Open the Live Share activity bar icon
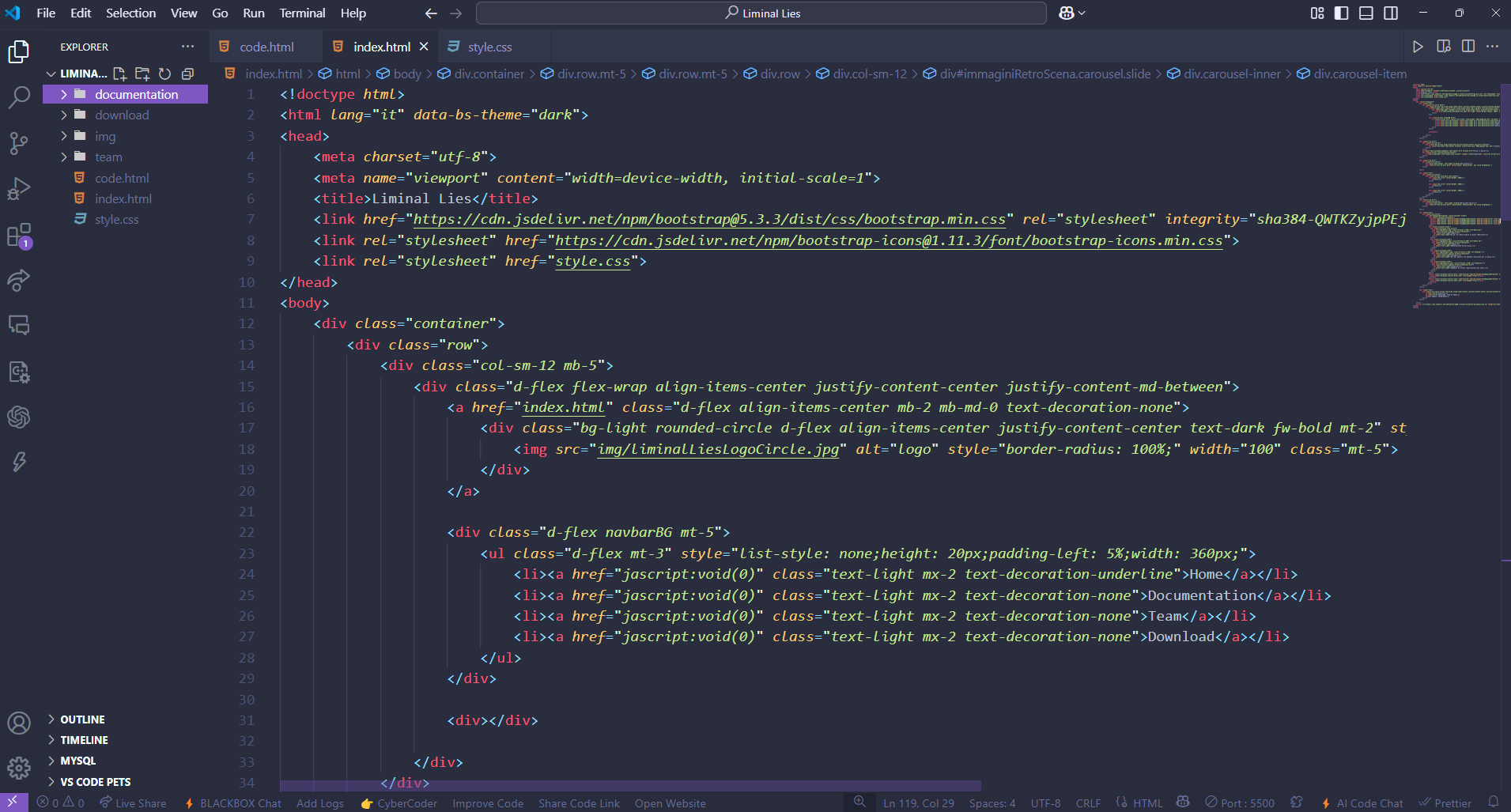Screen dimensions: 1511x812 19,281
